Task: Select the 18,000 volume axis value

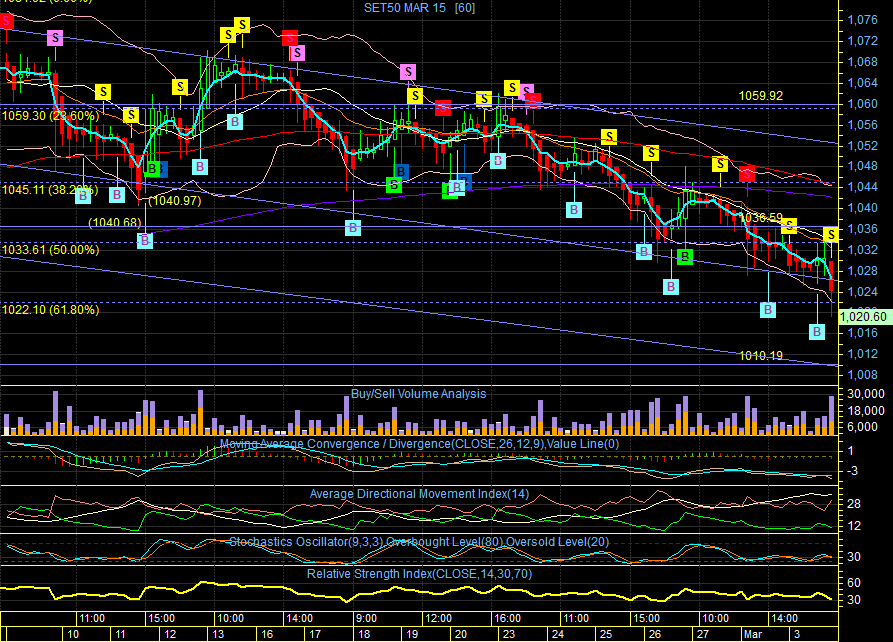Action: click(x=866, y=411)
